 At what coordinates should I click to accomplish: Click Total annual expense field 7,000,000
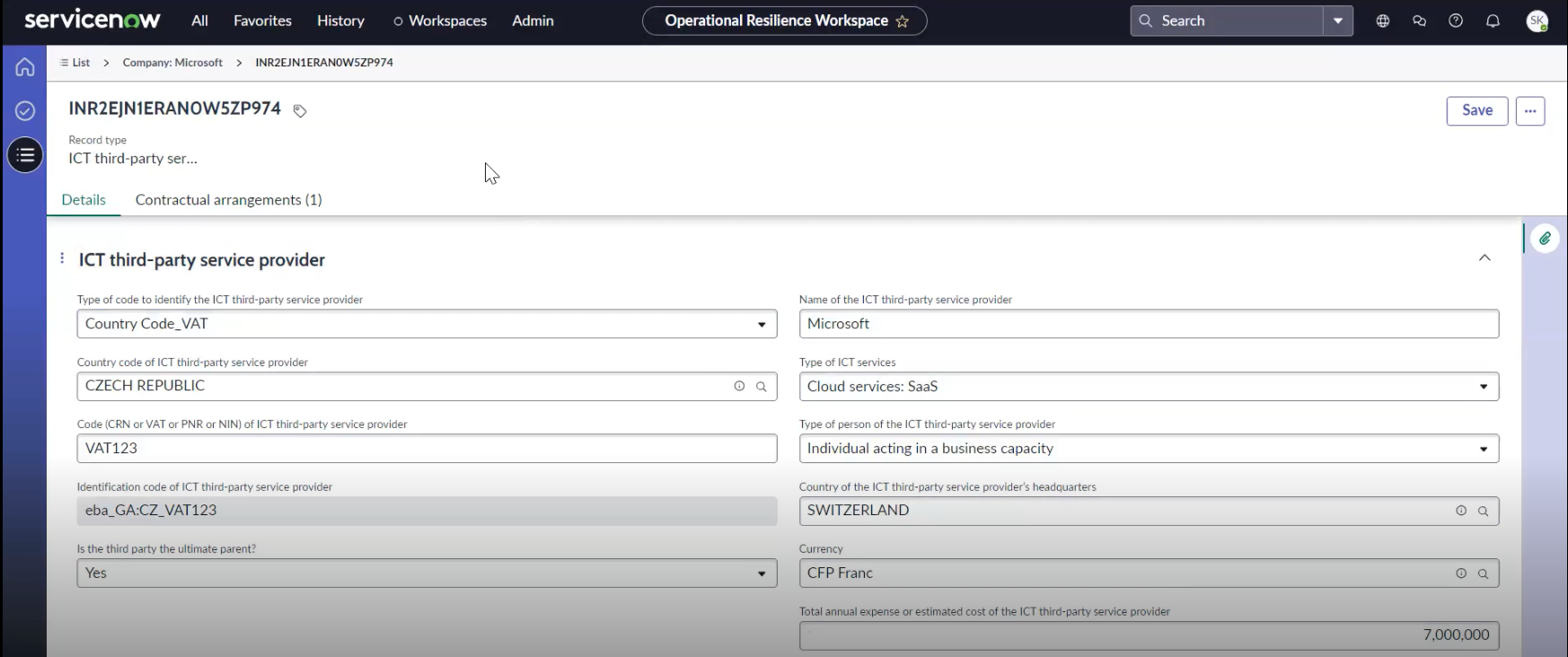1149,635
